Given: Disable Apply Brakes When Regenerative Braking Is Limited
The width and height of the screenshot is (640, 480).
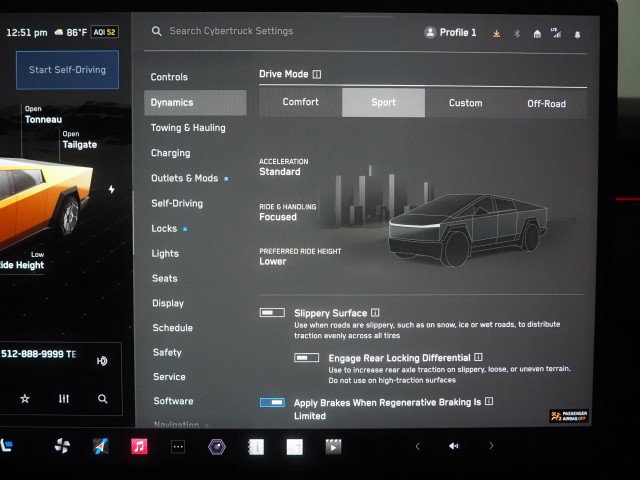Looking at the screenshot, I should pos(272,402).
